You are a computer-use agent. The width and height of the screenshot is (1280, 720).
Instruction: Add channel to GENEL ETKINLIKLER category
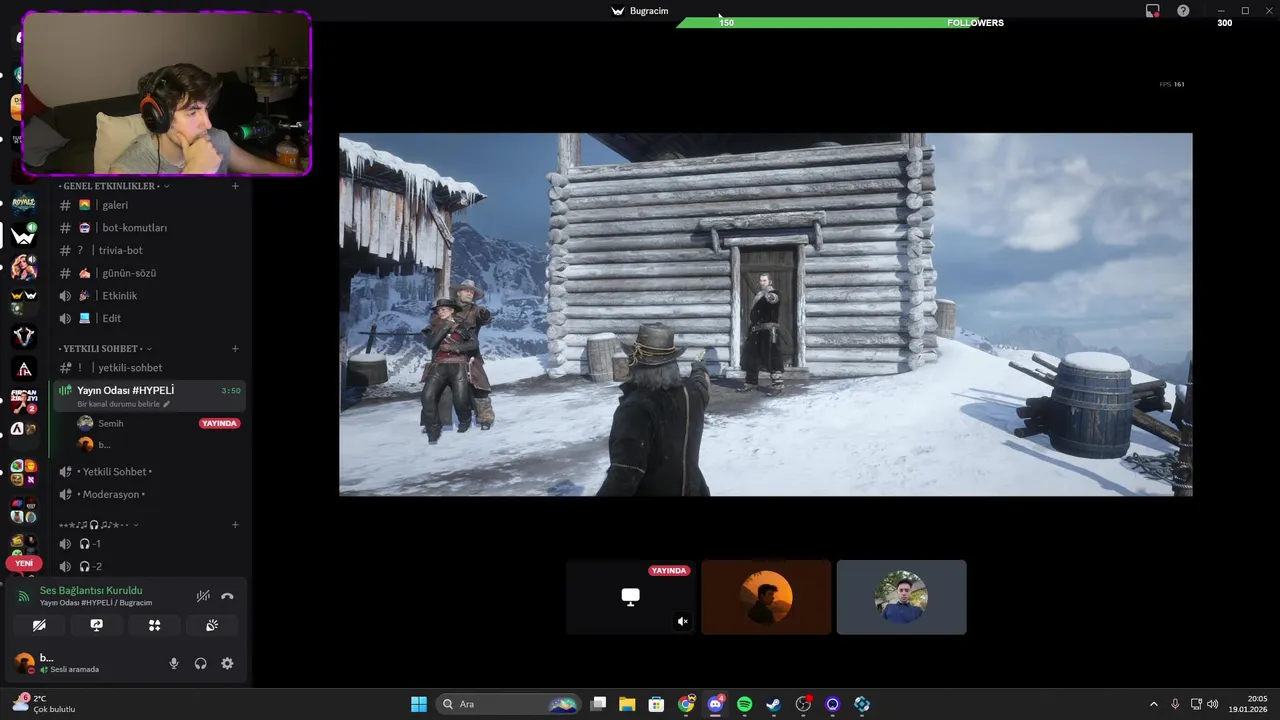coord(235,186)
